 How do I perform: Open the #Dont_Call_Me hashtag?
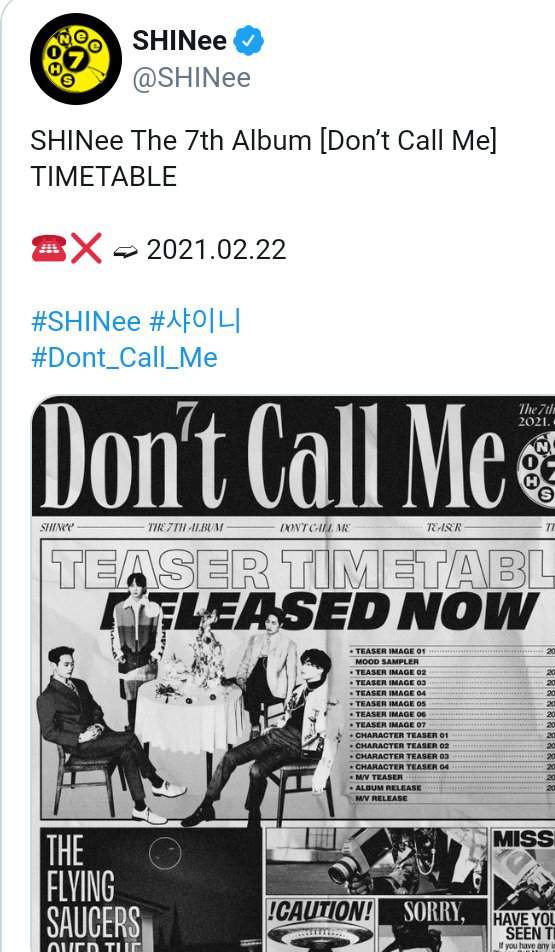point(124,358)
